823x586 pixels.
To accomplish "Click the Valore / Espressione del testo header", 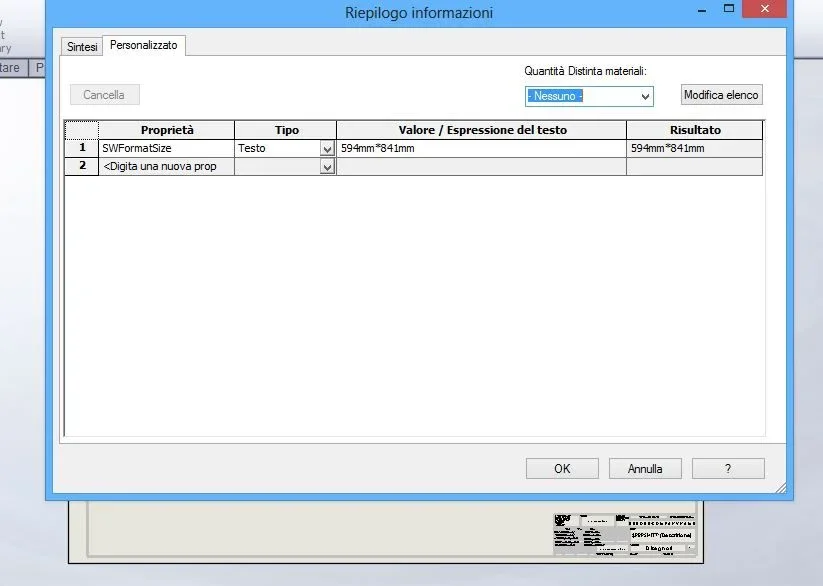I will (481, 130).
